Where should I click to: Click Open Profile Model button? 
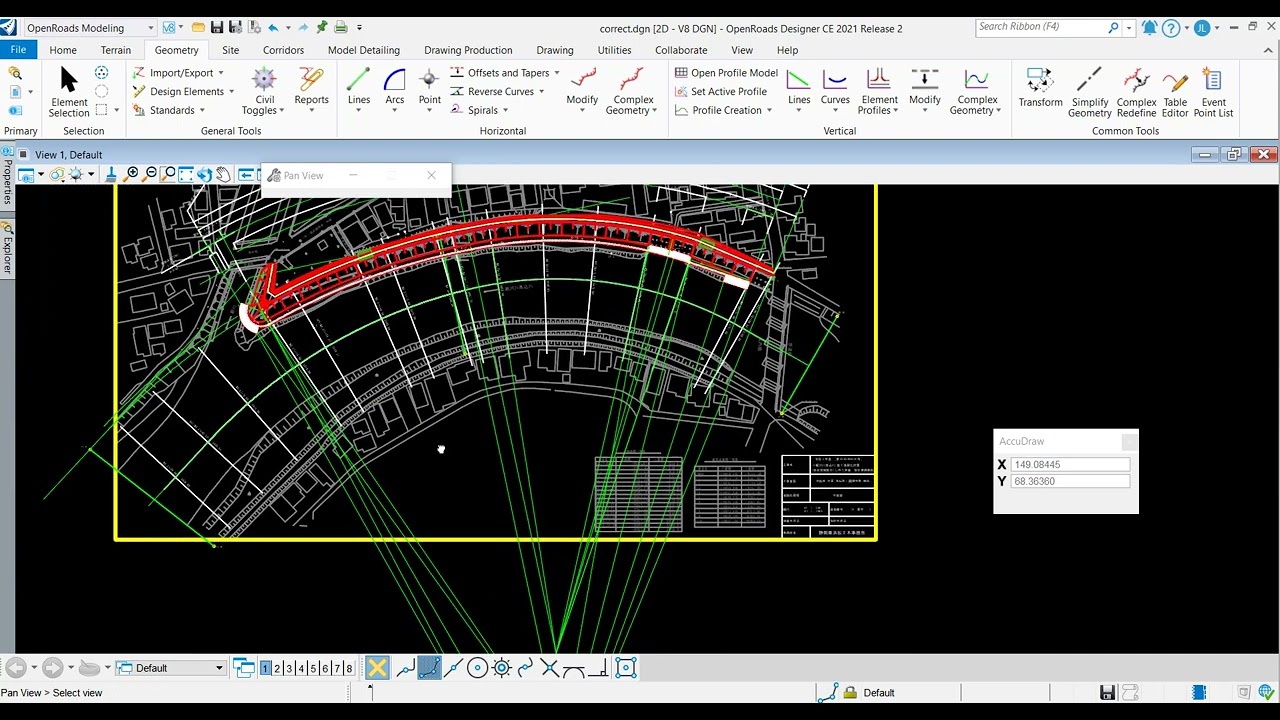pos(726,73)
